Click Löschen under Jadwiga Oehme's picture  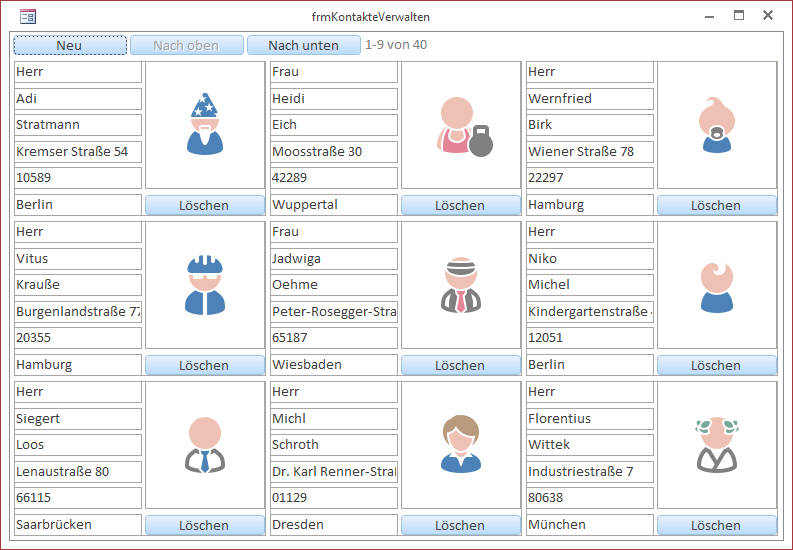pyautogui.click(x=460, y=365)
